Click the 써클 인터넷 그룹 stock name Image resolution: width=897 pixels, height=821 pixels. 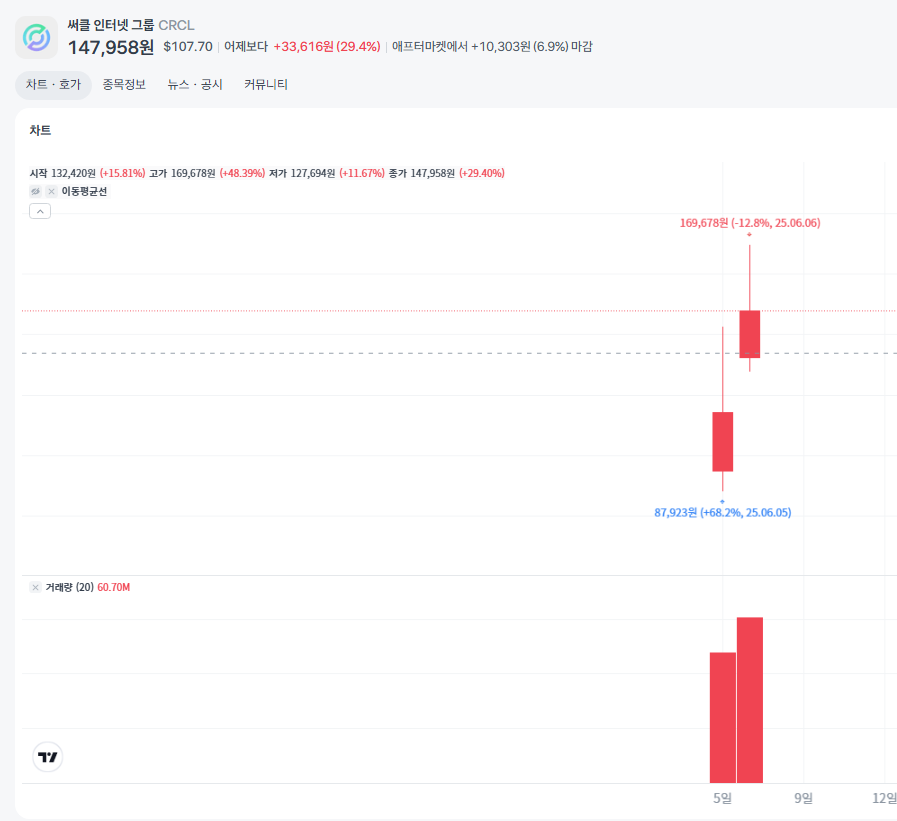pos(111,25)
